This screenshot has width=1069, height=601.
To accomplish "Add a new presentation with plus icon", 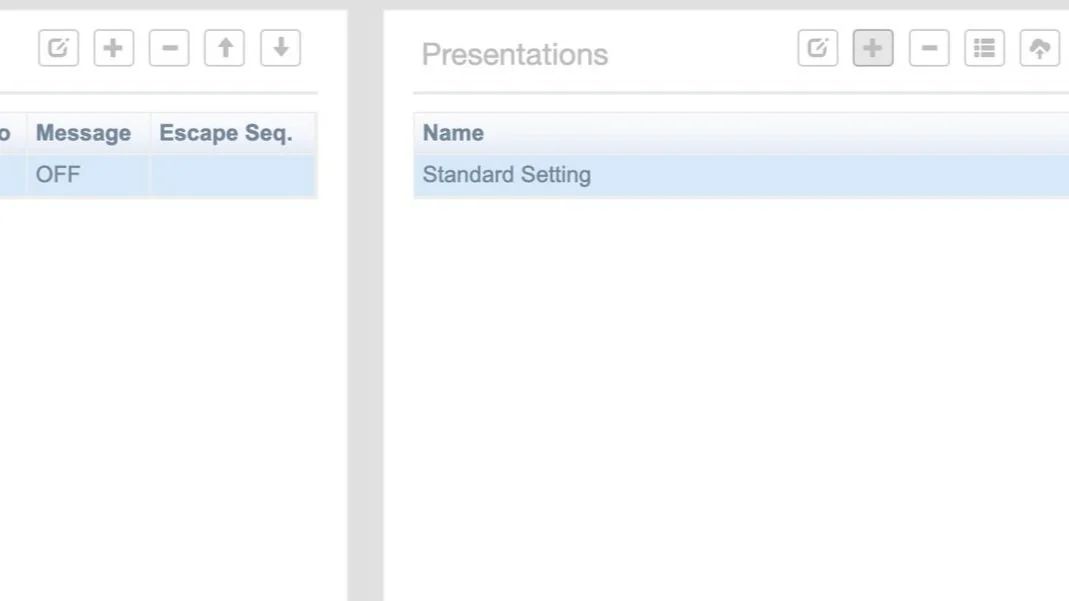I will (x=873, y=48).
